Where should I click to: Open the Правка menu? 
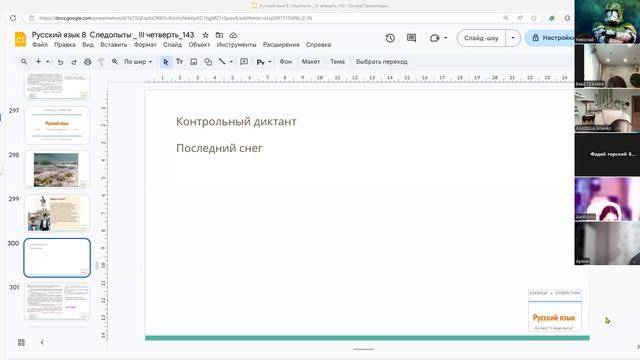tap(65, 44)
